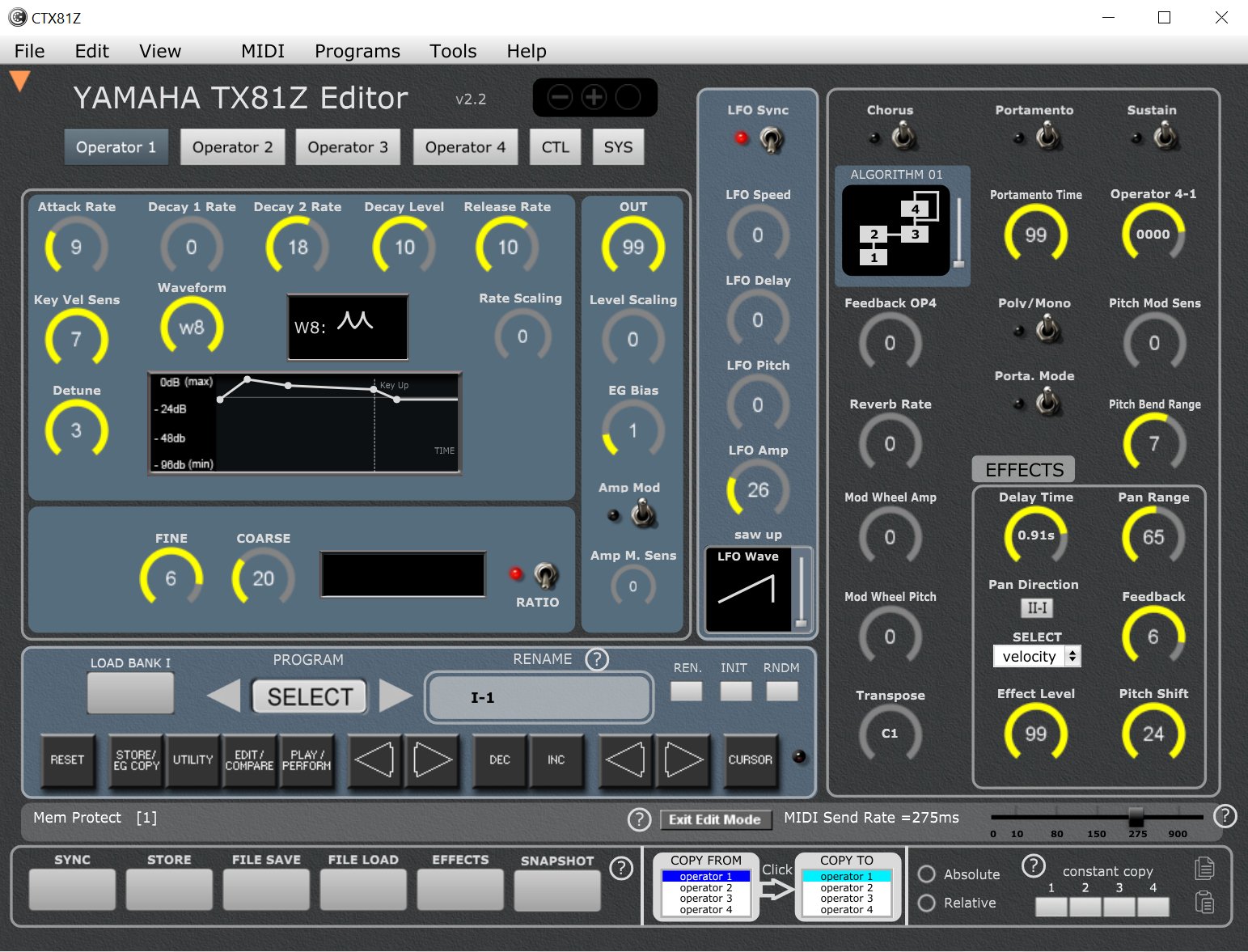Click the copy documents icon

(1204, 868)
